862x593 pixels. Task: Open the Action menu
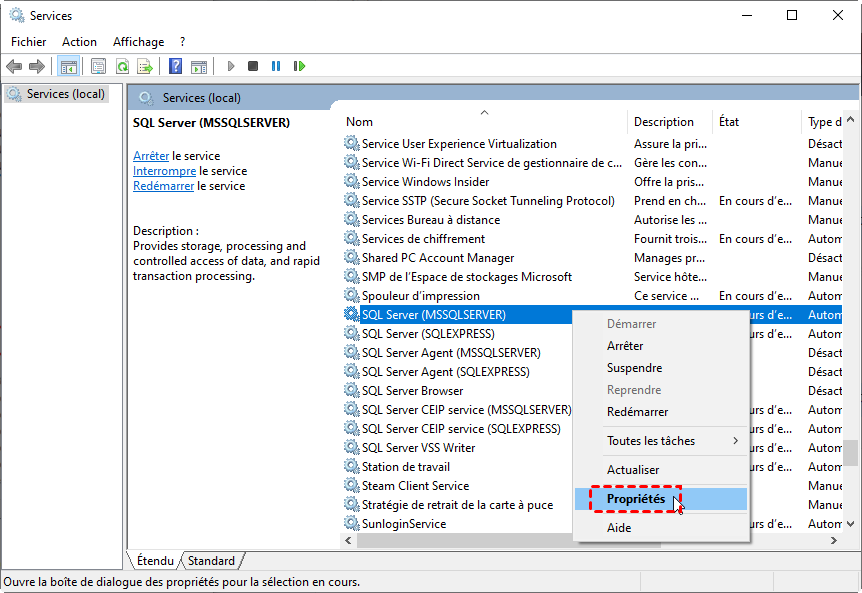(79, 42)
